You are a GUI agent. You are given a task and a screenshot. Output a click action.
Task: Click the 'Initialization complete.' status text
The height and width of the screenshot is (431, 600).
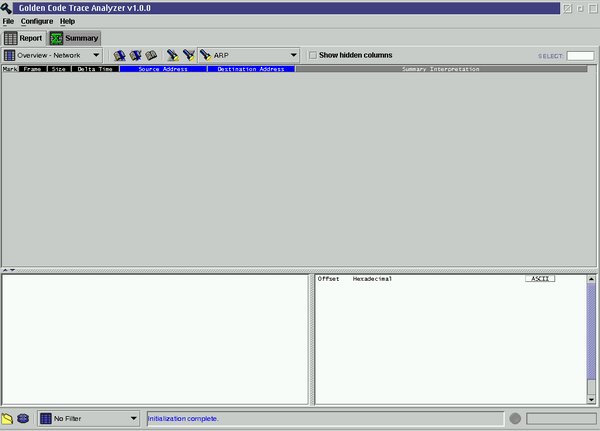183,418
